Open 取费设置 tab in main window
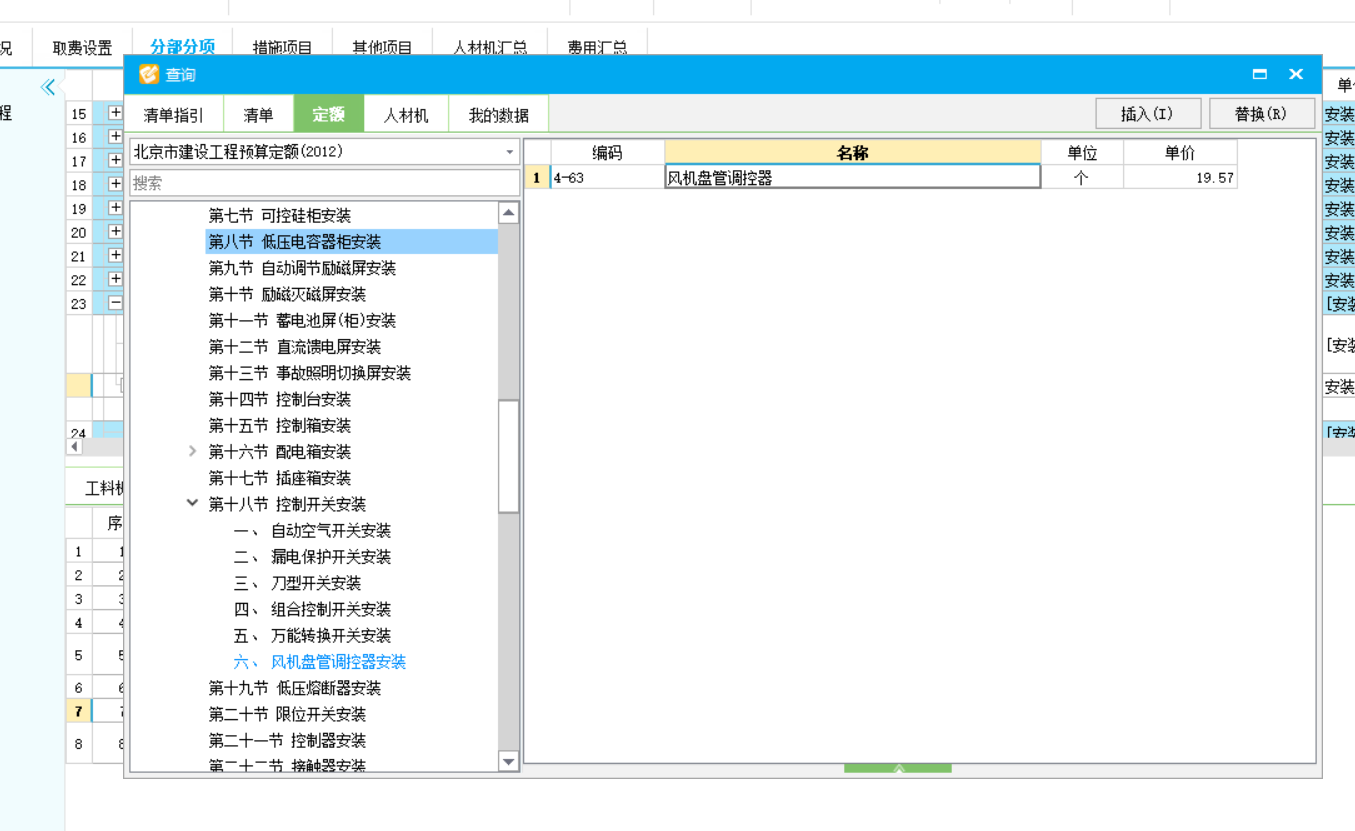The image size is (1355, 831). 82,47
